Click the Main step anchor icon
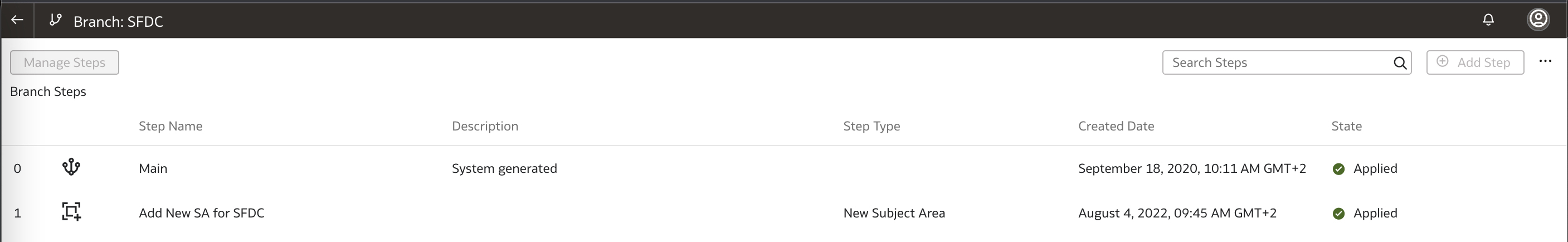The height and width of the screenshot is (242, 1568). pyautogui.click(x=71, y=168)
